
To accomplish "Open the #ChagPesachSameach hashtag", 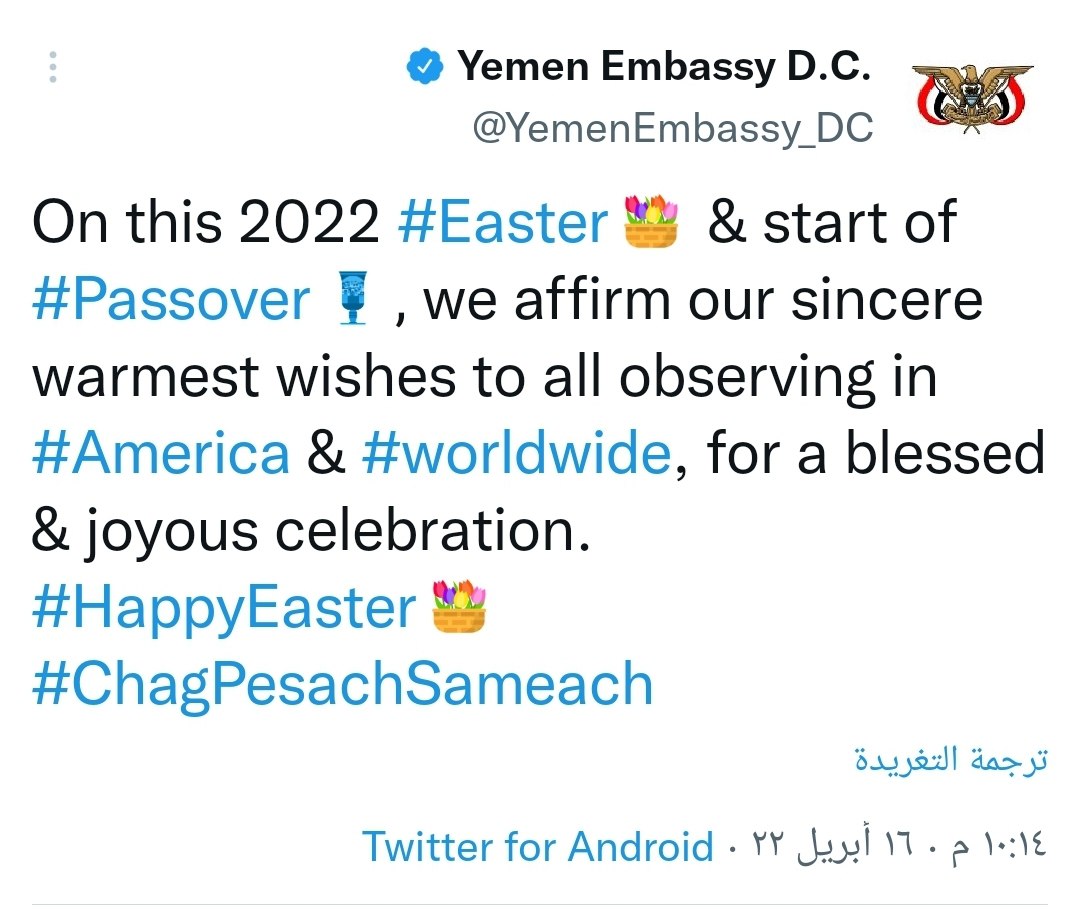I will (343, 684).
